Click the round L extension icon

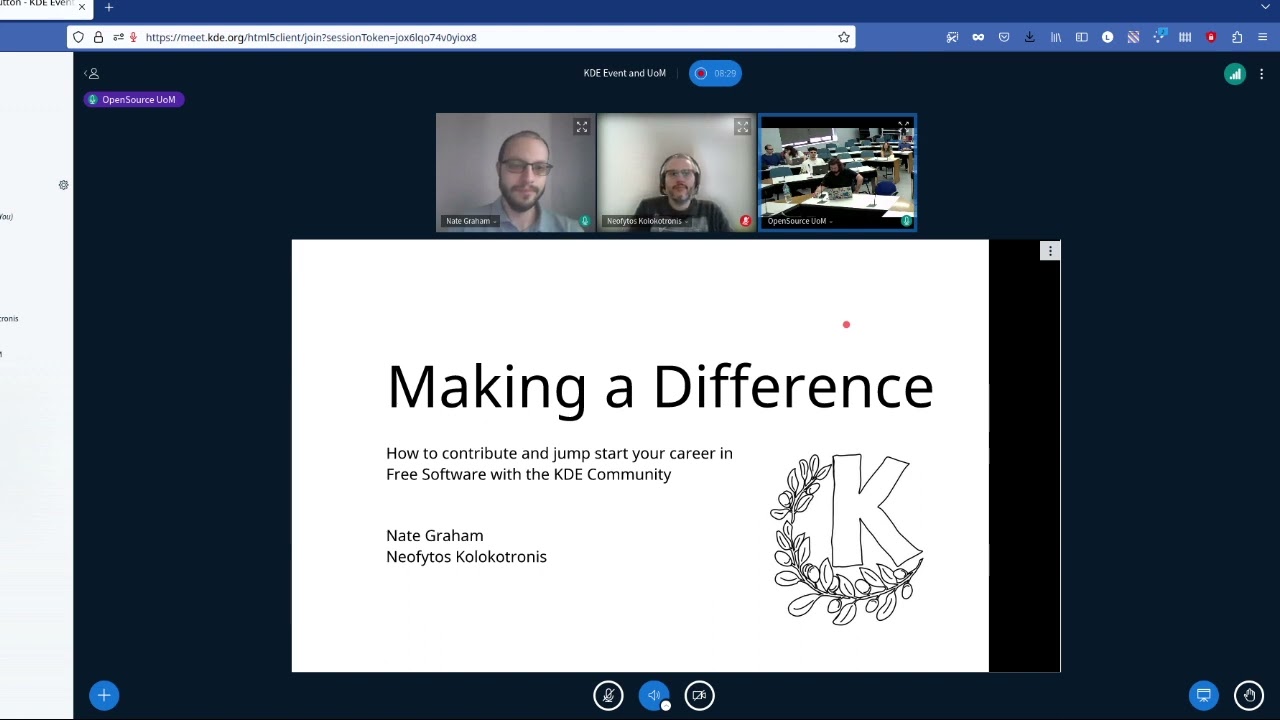click(1107, 37)
